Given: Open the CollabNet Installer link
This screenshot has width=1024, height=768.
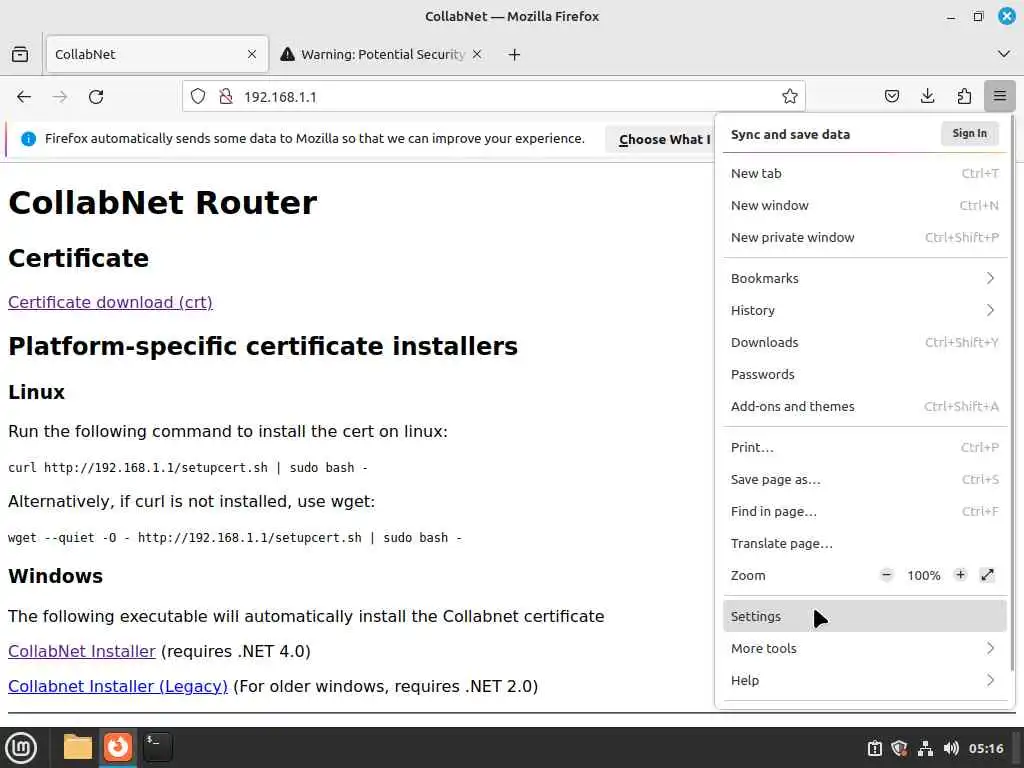Looking at the screenshot, I should pyautogui.click(x=82, y=651).
